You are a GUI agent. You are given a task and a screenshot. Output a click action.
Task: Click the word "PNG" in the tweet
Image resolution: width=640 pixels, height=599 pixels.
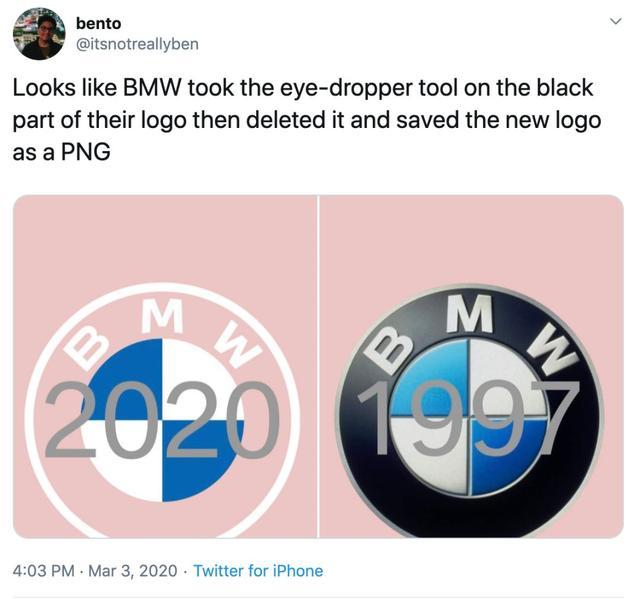click(x=85, y=153)
